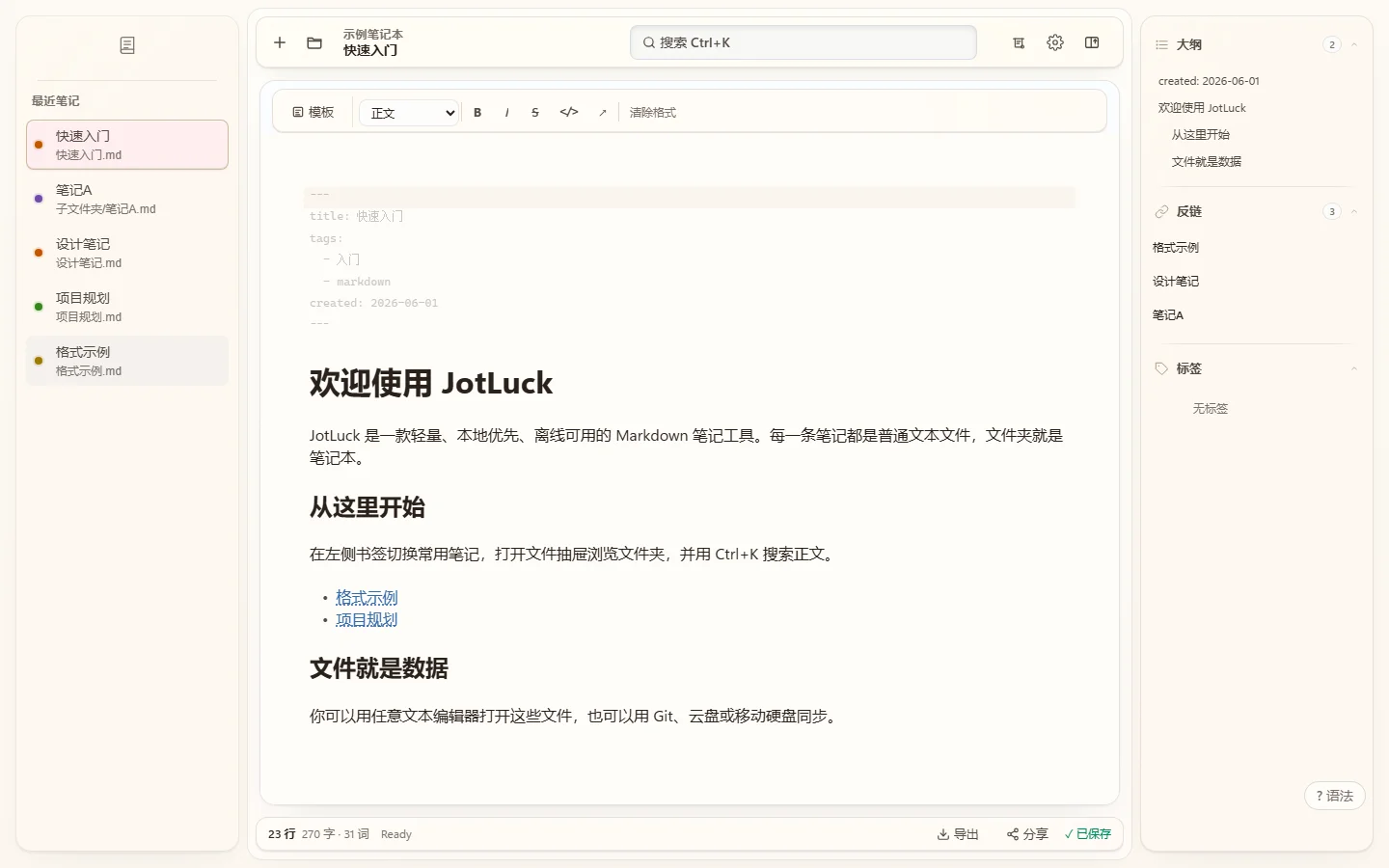The image size is (1389, 868).
Task: Click the 导出 export button
Action: (958, 834)
